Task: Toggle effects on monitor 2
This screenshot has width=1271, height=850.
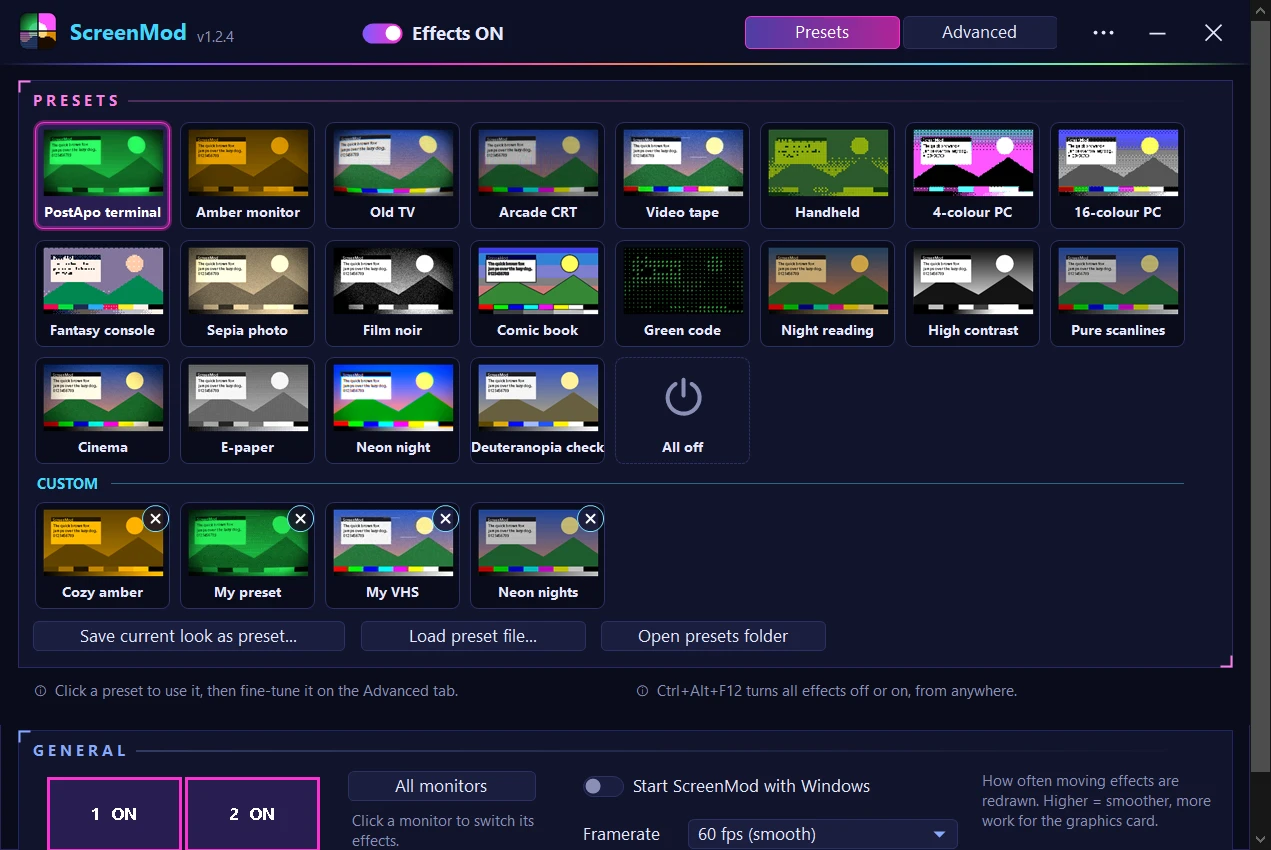Action: pos(252,814)
